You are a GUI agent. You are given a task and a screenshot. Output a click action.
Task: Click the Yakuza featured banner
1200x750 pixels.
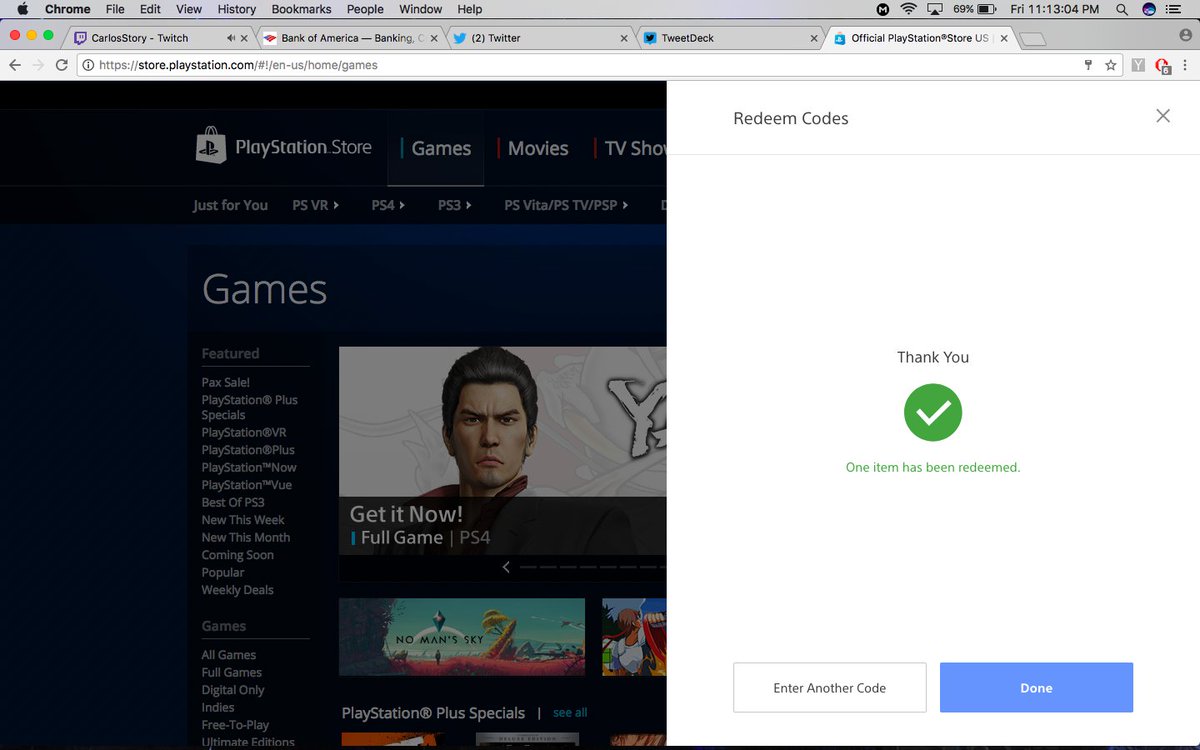click(x=502, y=450)
